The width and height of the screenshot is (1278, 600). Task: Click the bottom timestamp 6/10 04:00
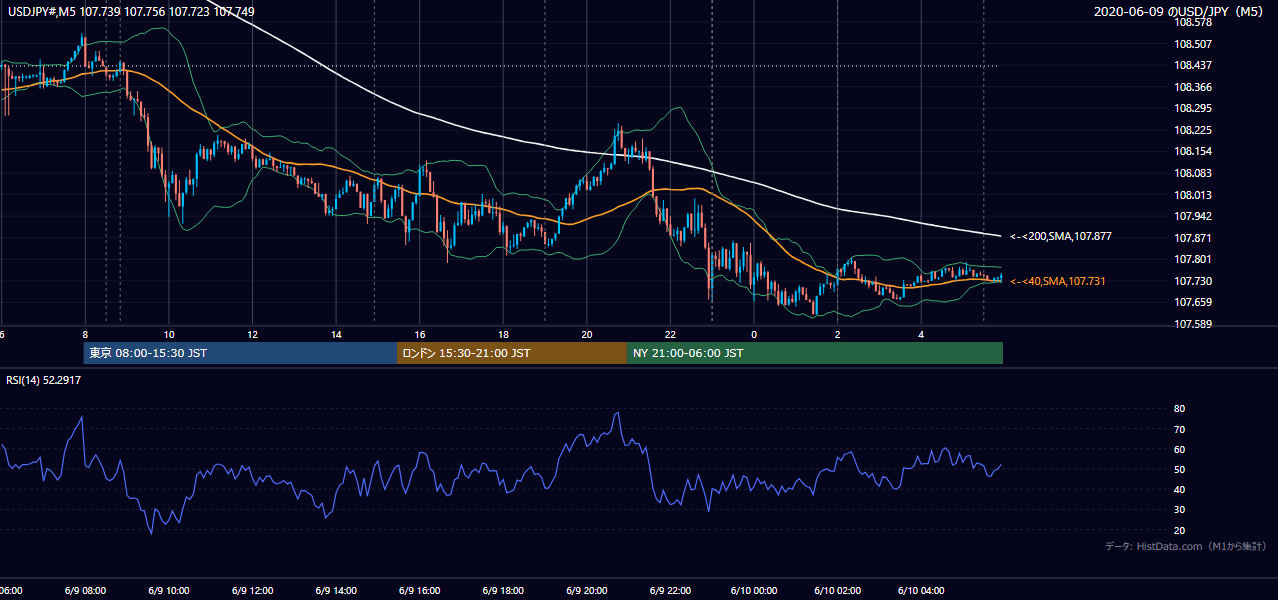[921, 590]
